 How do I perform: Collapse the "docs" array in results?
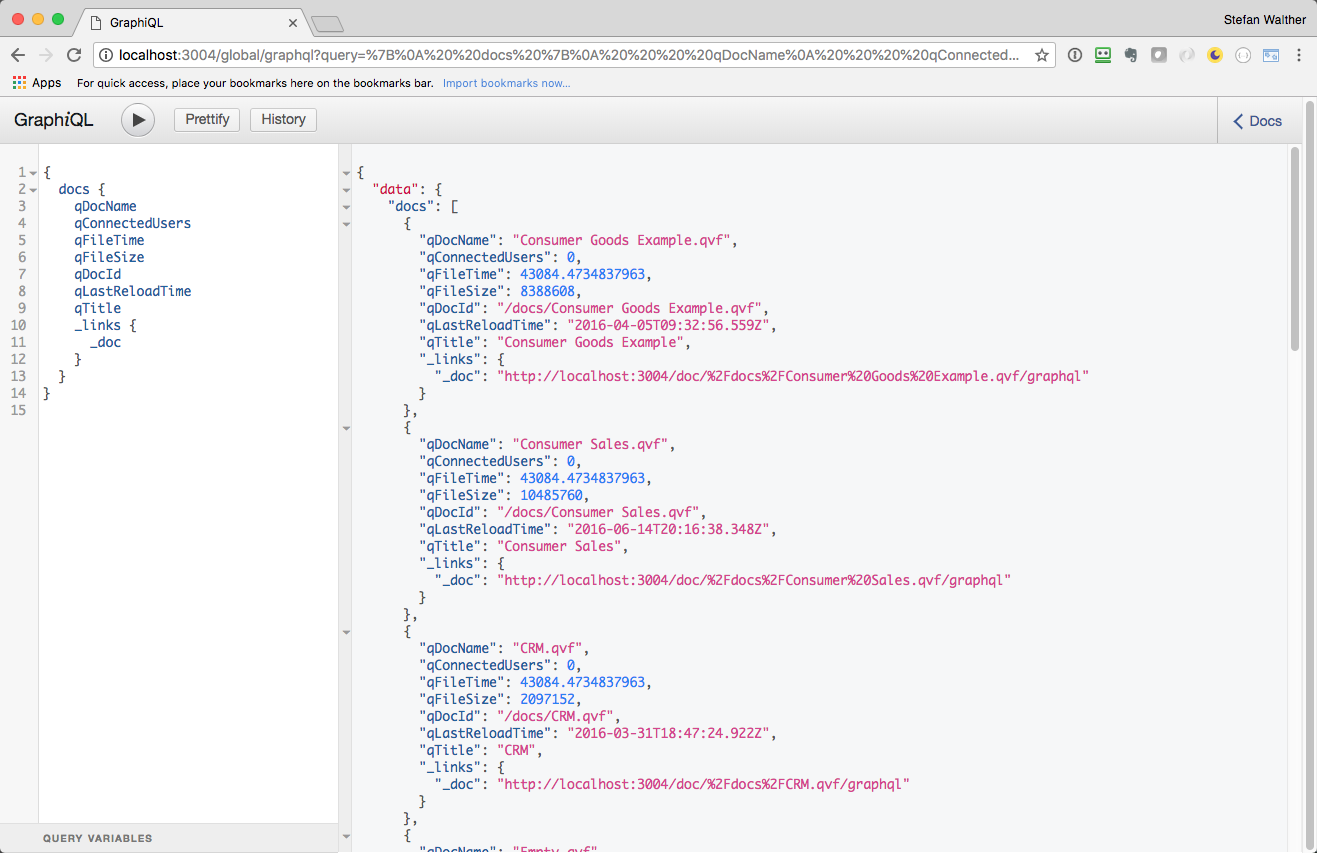point(346,207)
